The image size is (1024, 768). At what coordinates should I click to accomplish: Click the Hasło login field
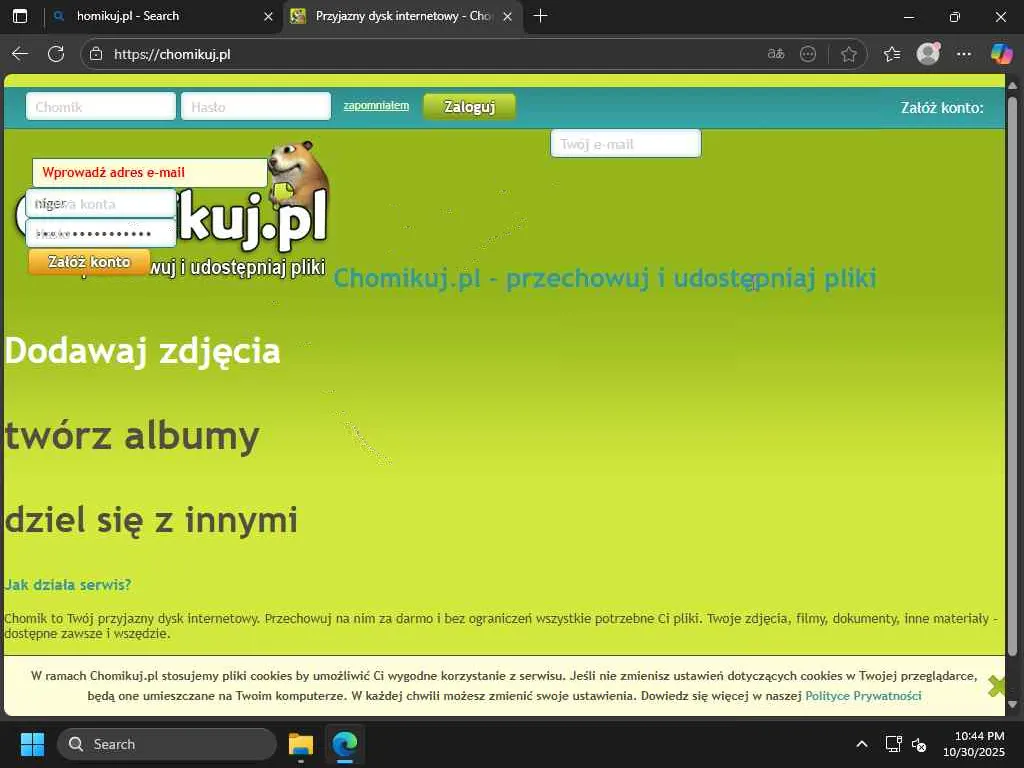(256, 106)
